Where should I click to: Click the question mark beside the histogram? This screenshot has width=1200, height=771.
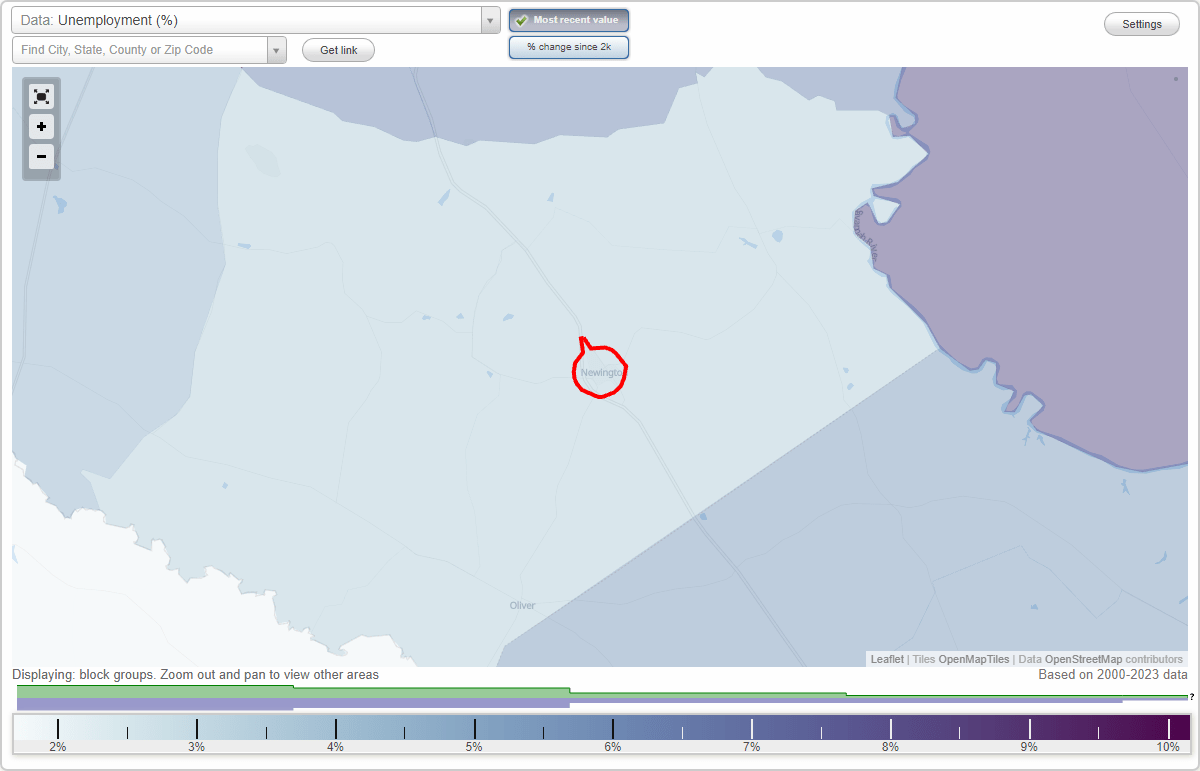pos(1191,697)
